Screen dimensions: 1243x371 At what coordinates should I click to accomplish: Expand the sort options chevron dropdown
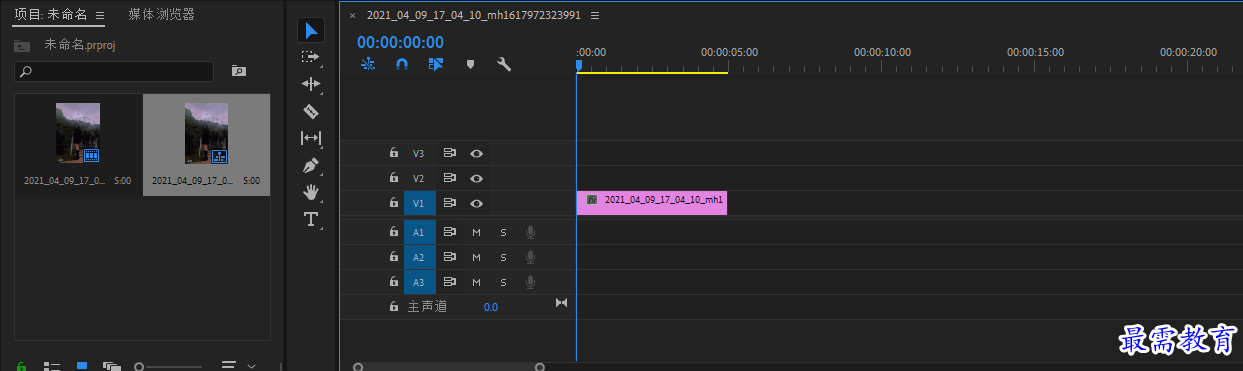pyautogui.click(x=251, y=366)
